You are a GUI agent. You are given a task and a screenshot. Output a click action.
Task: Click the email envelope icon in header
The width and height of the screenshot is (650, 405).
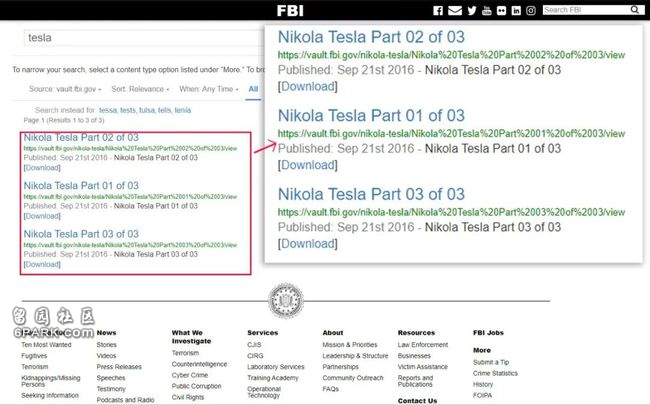point(455,10)
